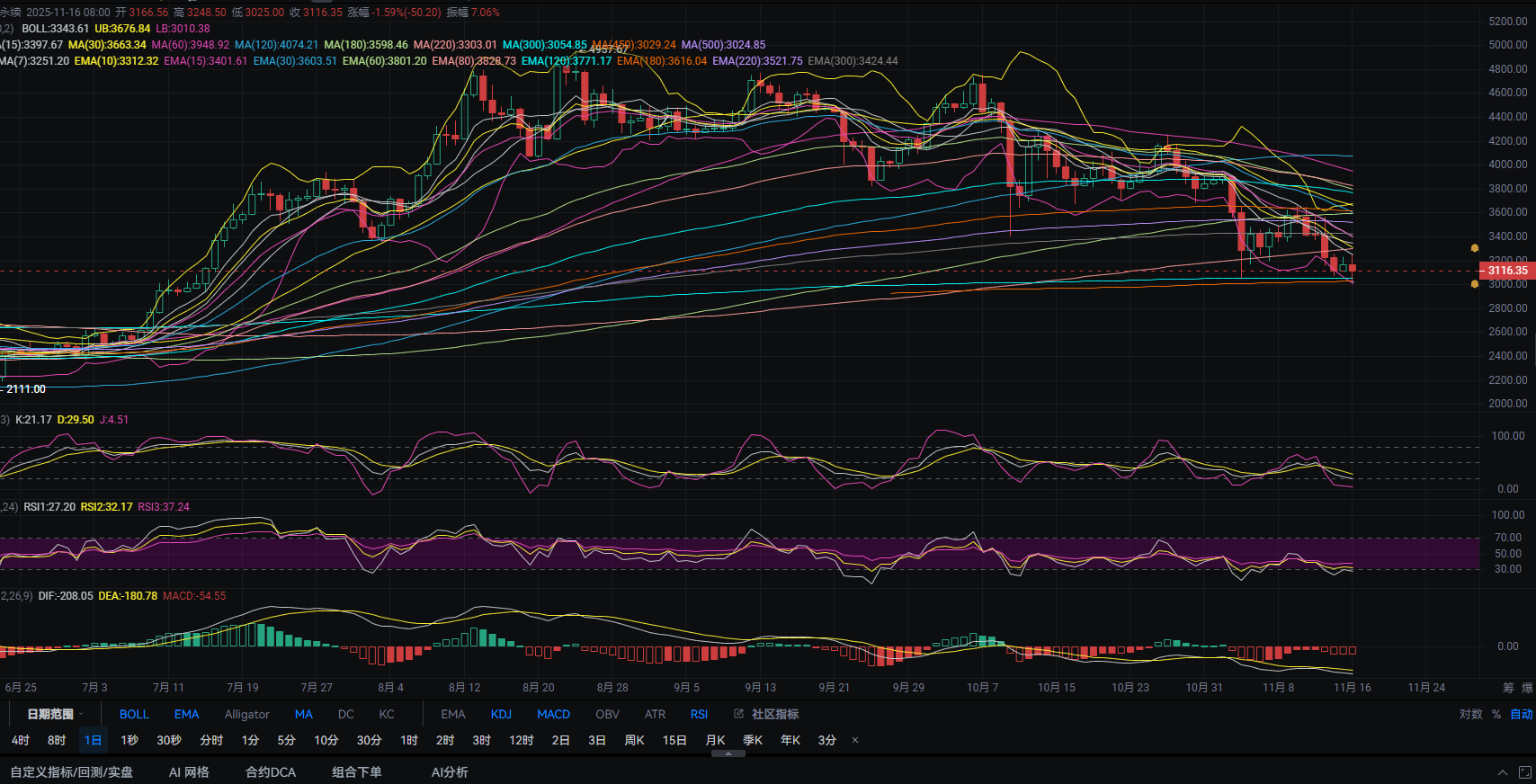Click the fullscreen expand icon at bottom right
The height and width of the screenshot is (784, 1536).
pos(1524,772)
